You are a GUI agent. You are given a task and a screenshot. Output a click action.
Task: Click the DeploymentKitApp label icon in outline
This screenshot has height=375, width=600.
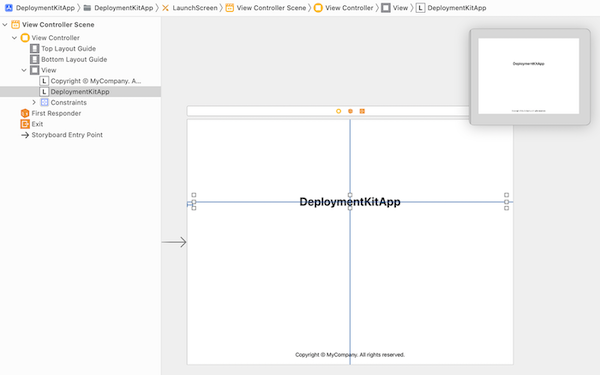click(44, 91)
